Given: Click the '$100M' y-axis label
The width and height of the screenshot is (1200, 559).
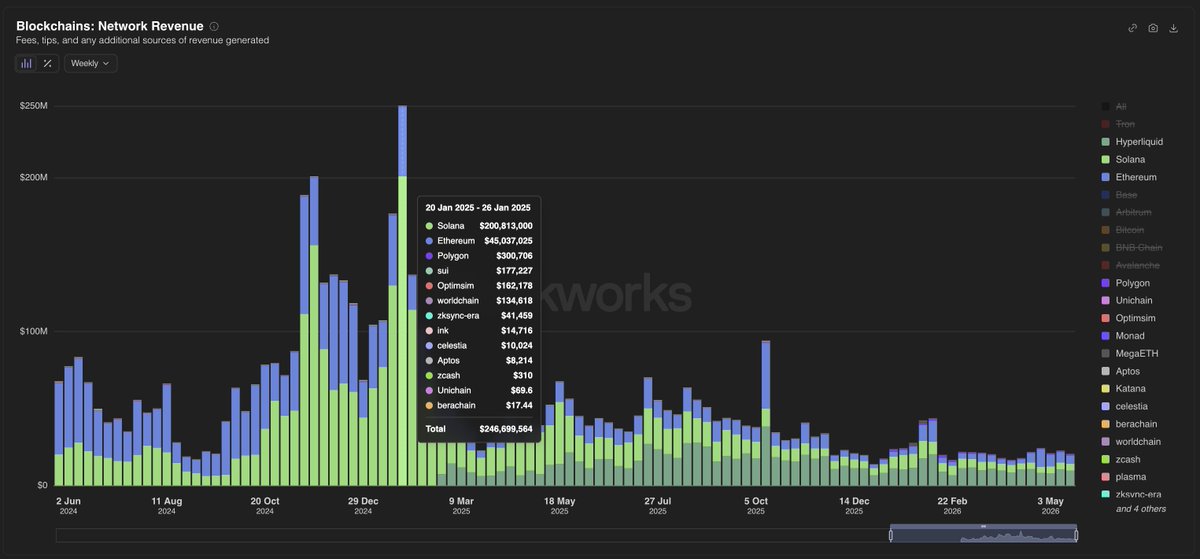Looking at the screenshot, I should point(34,331).
